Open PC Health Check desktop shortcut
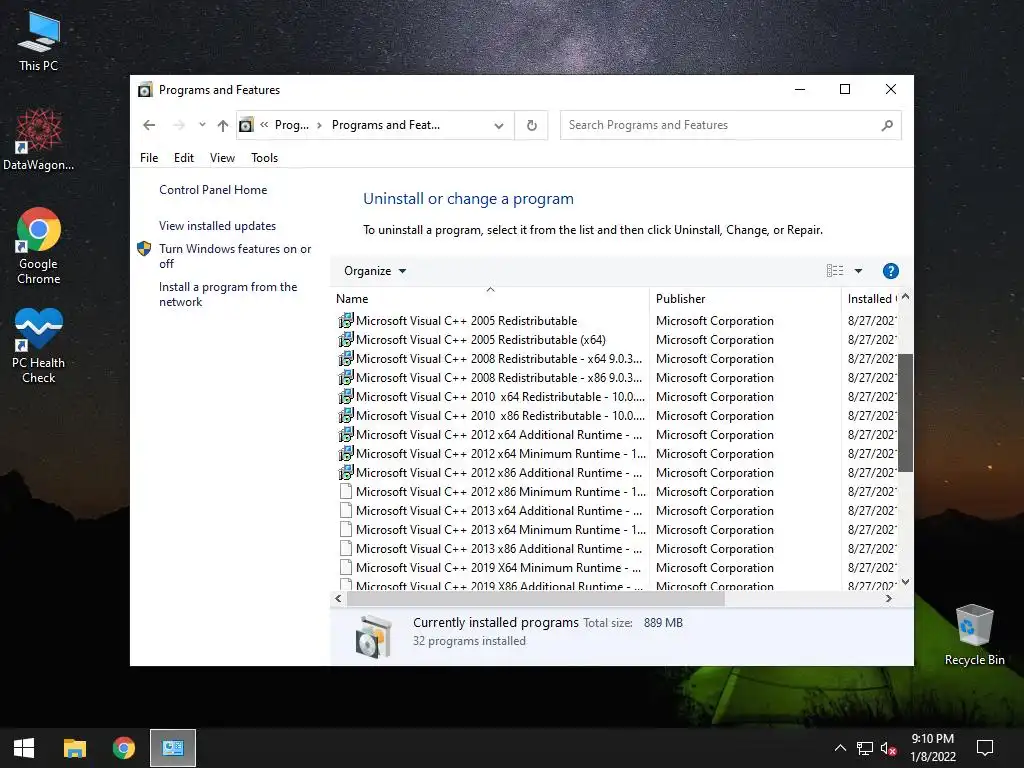The width and height of the screenshot is (1024, 768). [x=39, y=345]
